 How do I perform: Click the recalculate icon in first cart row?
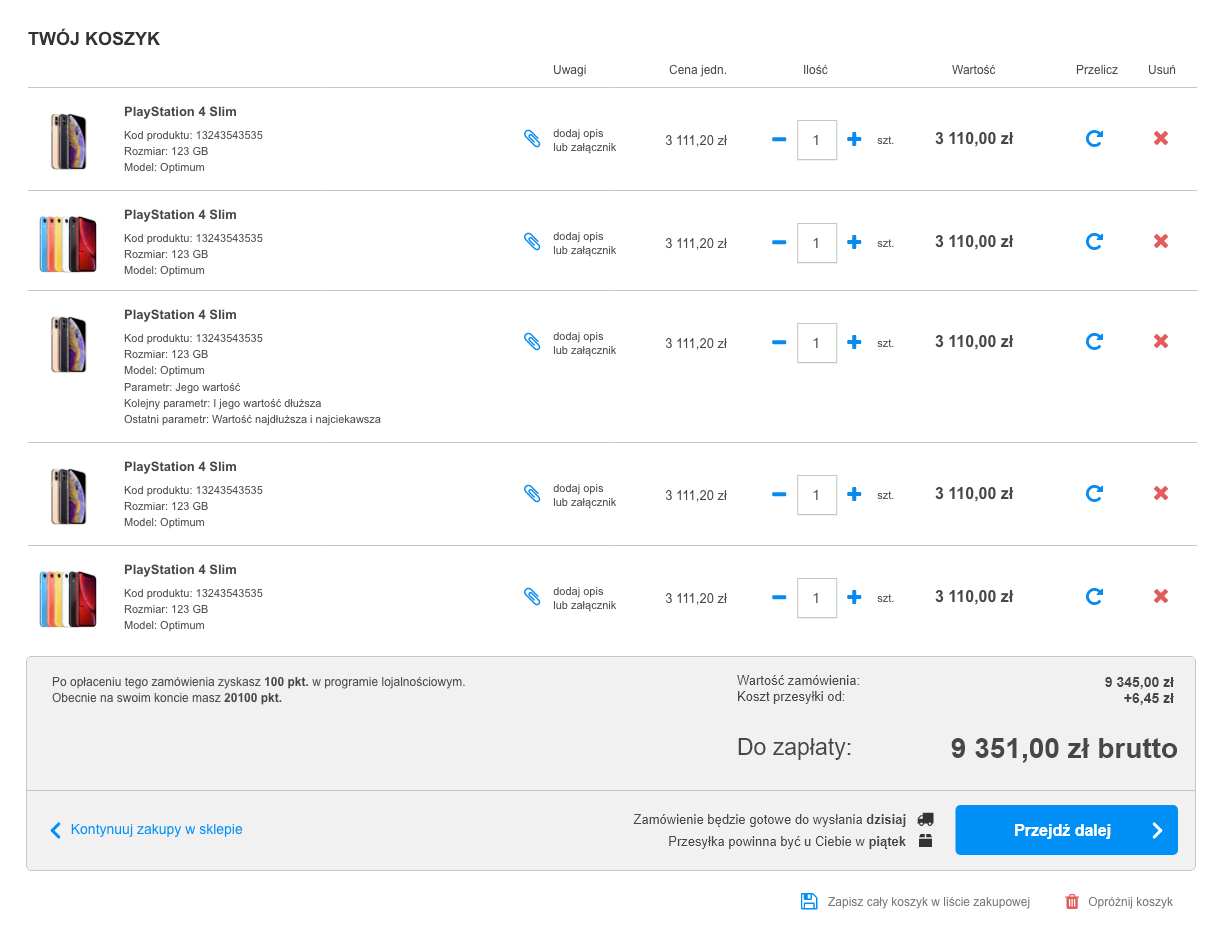click(x=1094, y=139)
